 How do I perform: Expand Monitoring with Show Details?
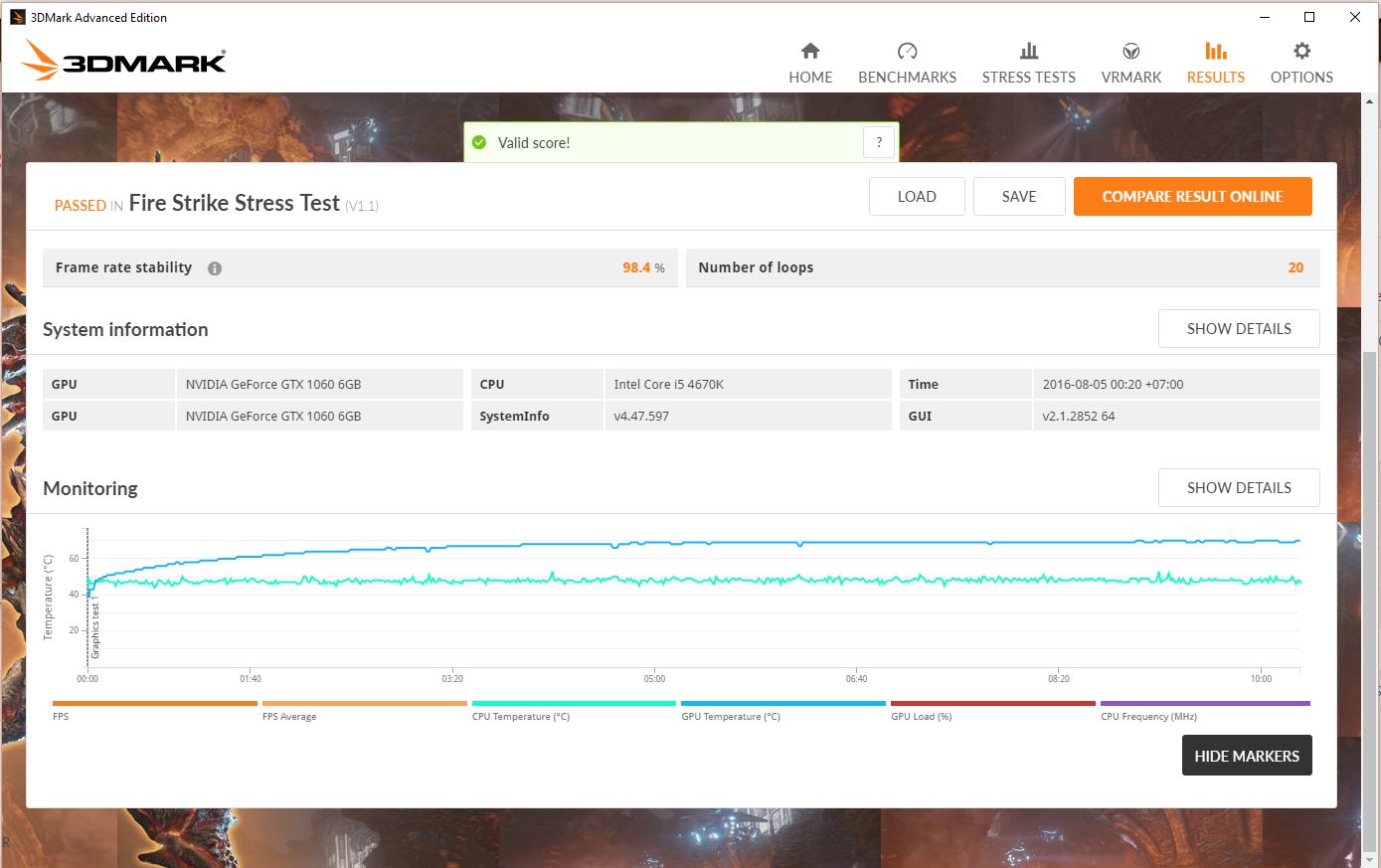point(1238,488)
